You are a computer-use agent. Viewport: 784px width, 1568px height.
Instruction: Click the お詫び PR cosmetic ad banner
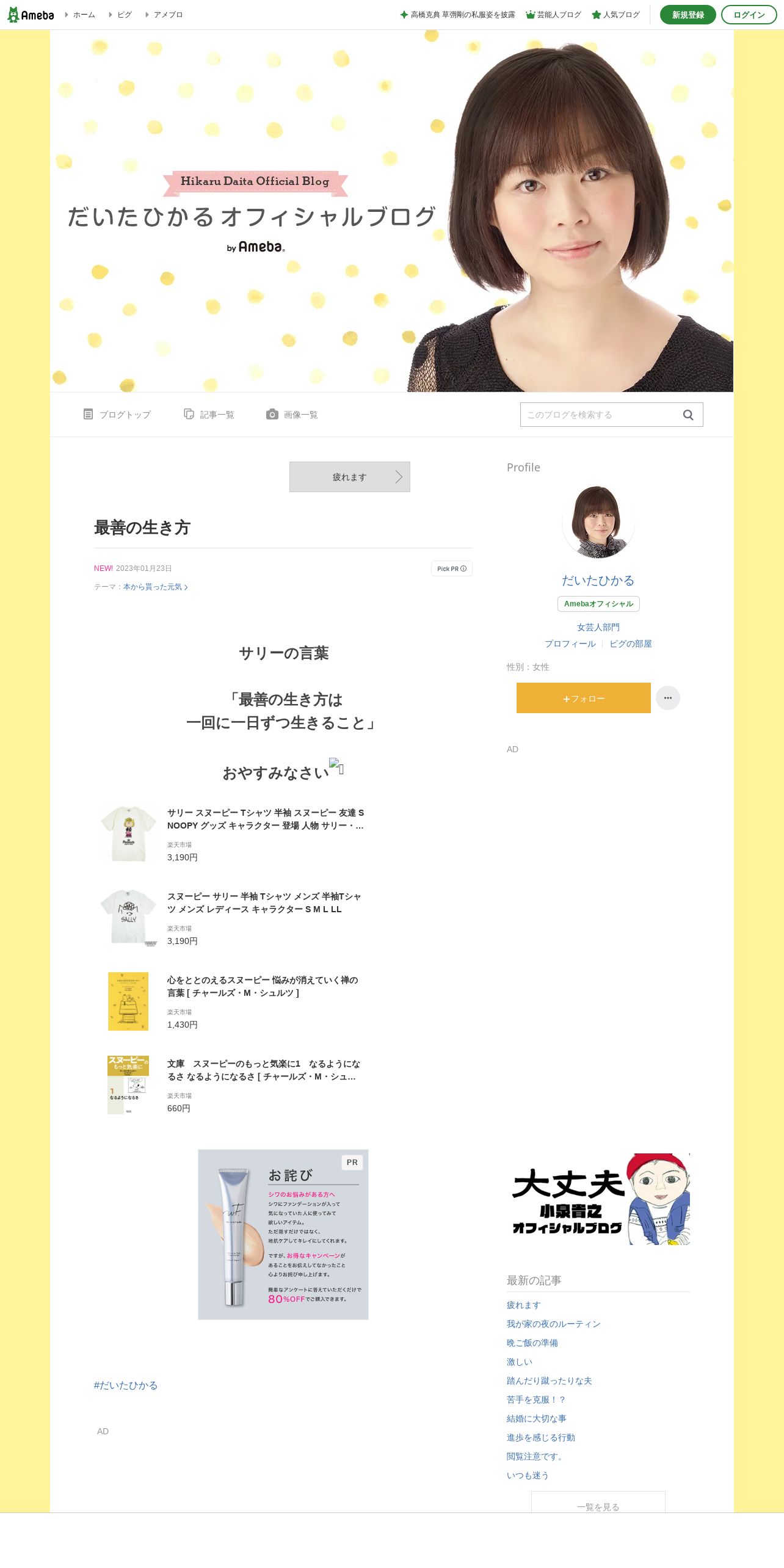283,1235
